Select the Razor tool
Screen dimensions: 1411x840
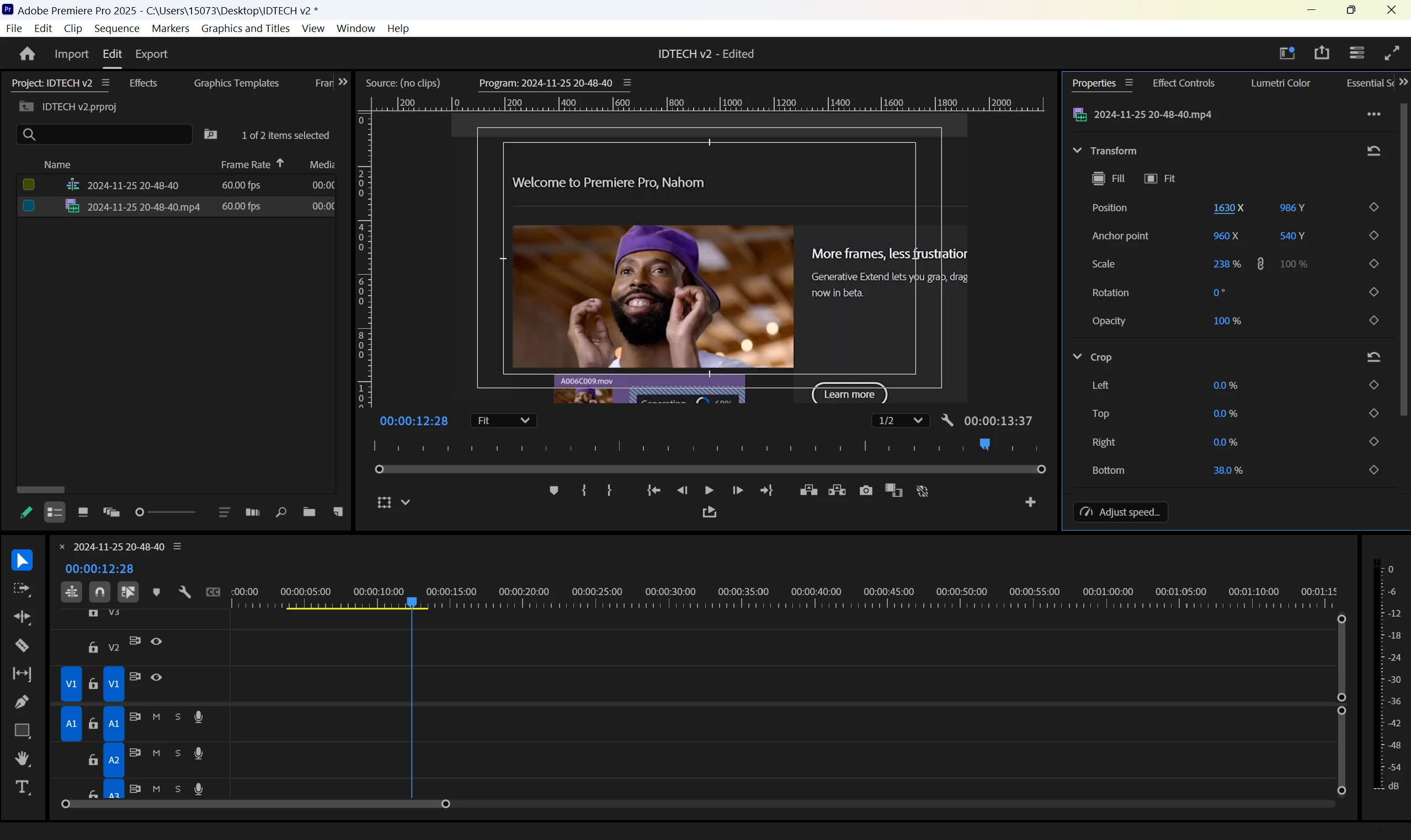coord(22,645)
